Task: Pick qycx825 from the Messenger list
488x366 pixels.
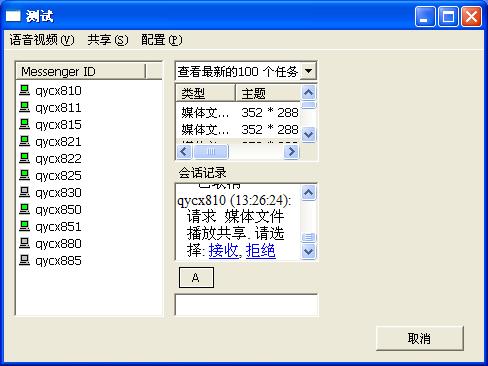Action: pos(58,176)
